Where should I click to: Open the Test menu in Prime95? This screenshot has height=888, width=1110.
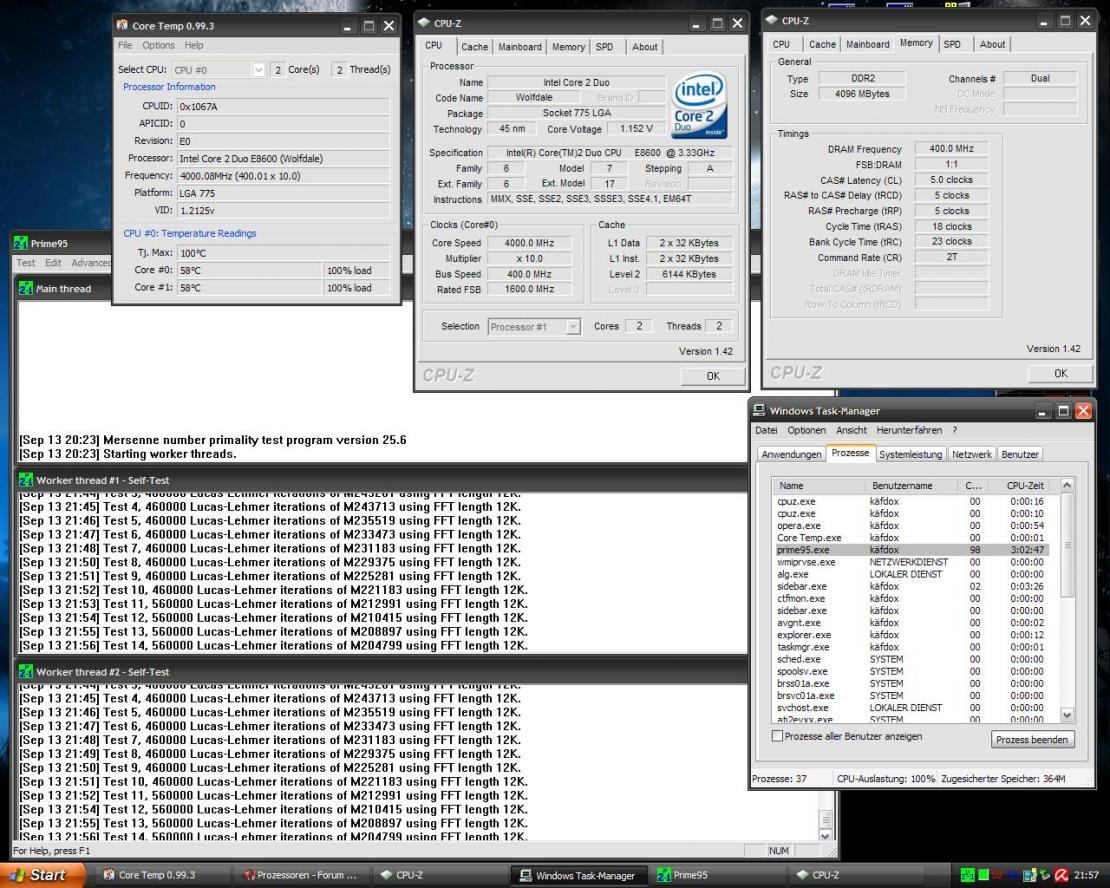click(x=25, y=263)
